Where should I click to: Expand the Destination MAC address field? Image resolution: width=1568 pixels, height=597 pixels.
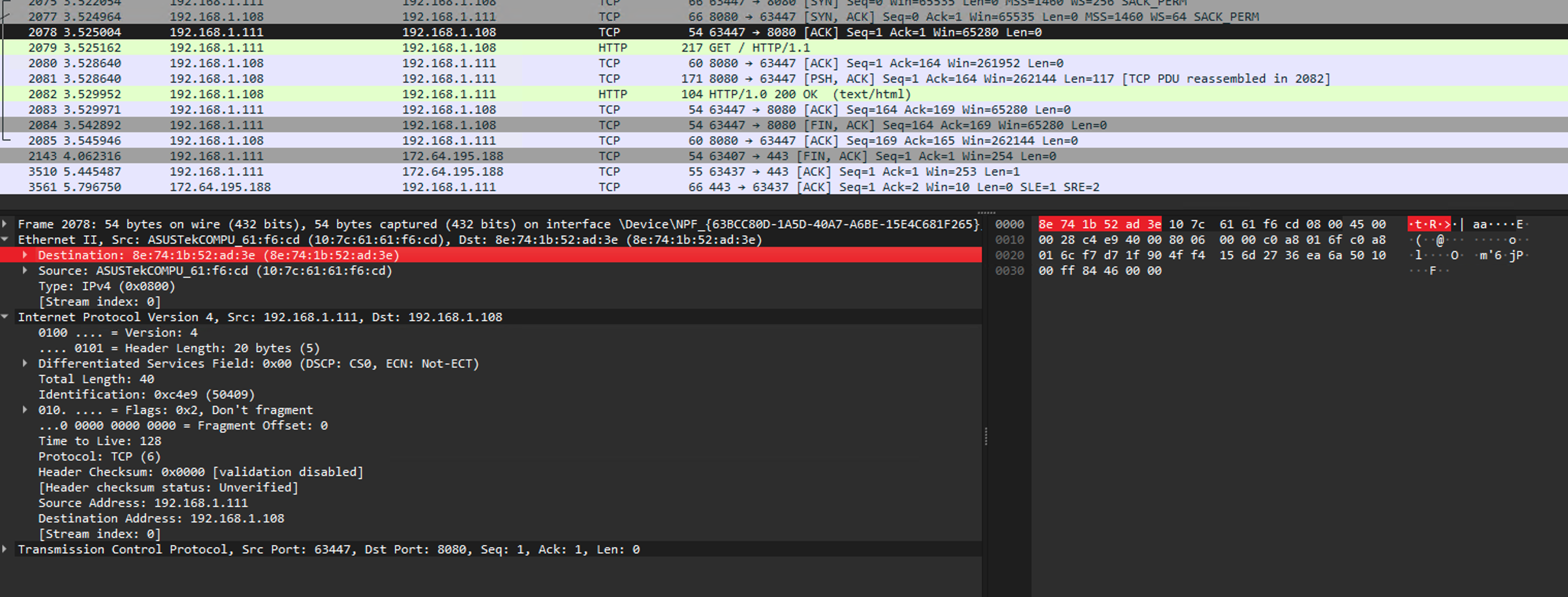tap(25, 255)
